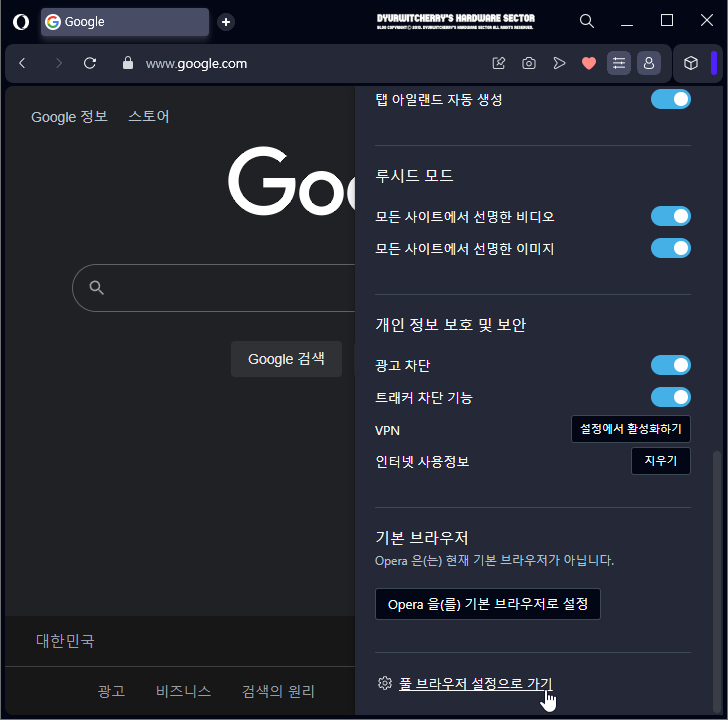The width and height of the screenshot is (728, 720).
Task: Close the Easy Setup panel icon
Action: click(x=619, y=63)
